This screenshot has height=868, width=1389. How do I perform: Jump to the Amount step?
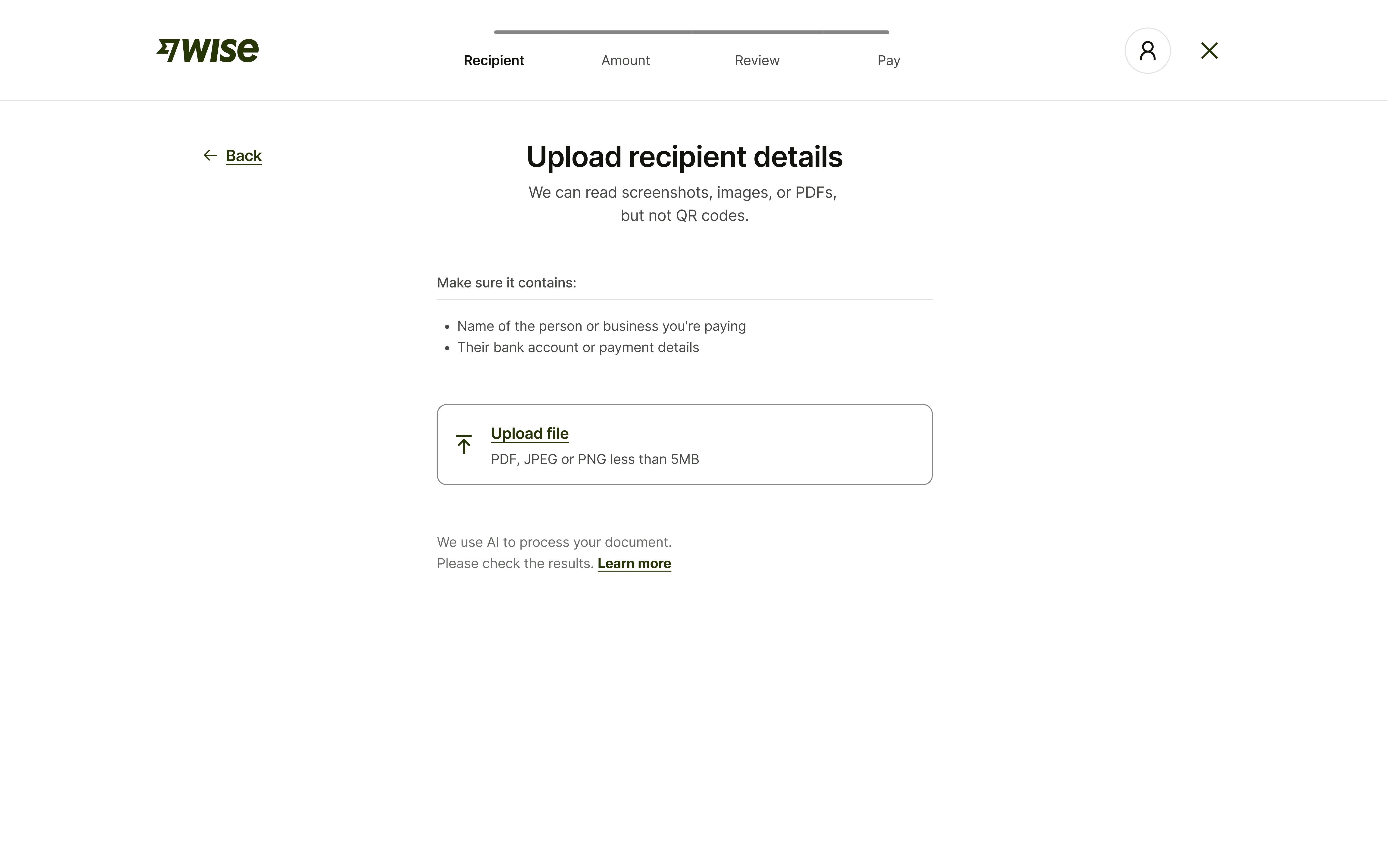[625, 60]
